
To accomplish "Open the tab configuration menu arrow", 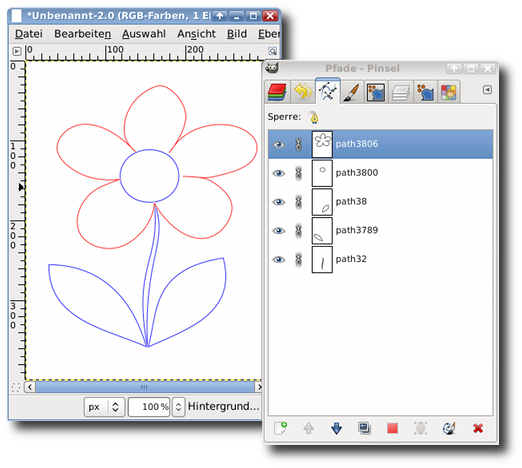I will (x=487, y=90).
